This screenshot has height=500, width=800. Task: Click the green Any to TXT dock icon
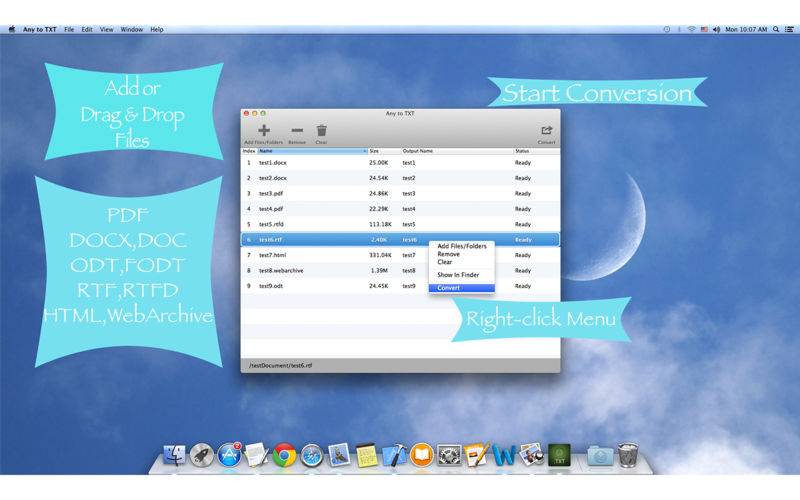click(x=559, y=455)
